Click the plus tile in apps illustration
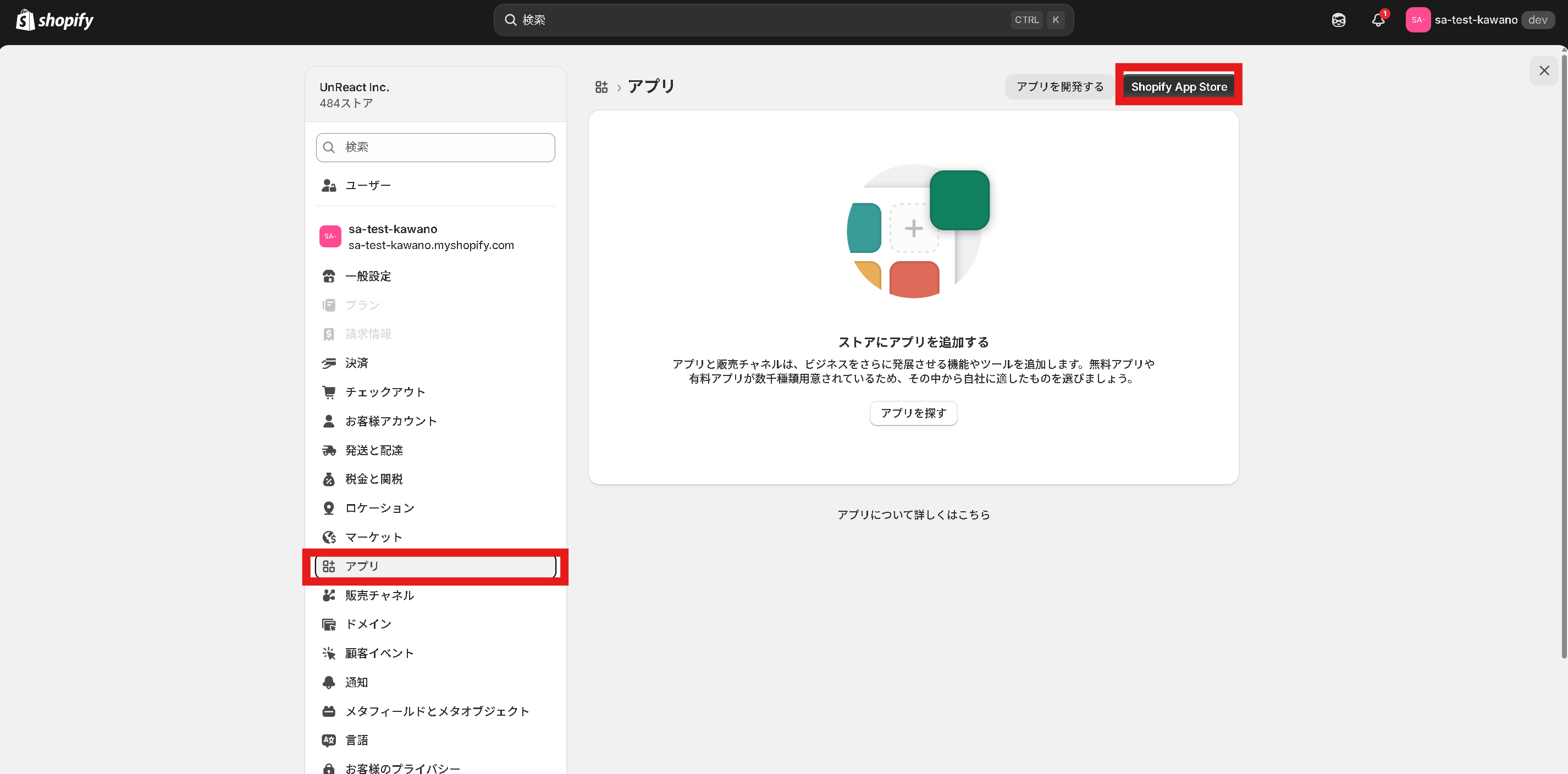Screen dimensions: 1568x774 pyautogui.click(x=913, y=229)
